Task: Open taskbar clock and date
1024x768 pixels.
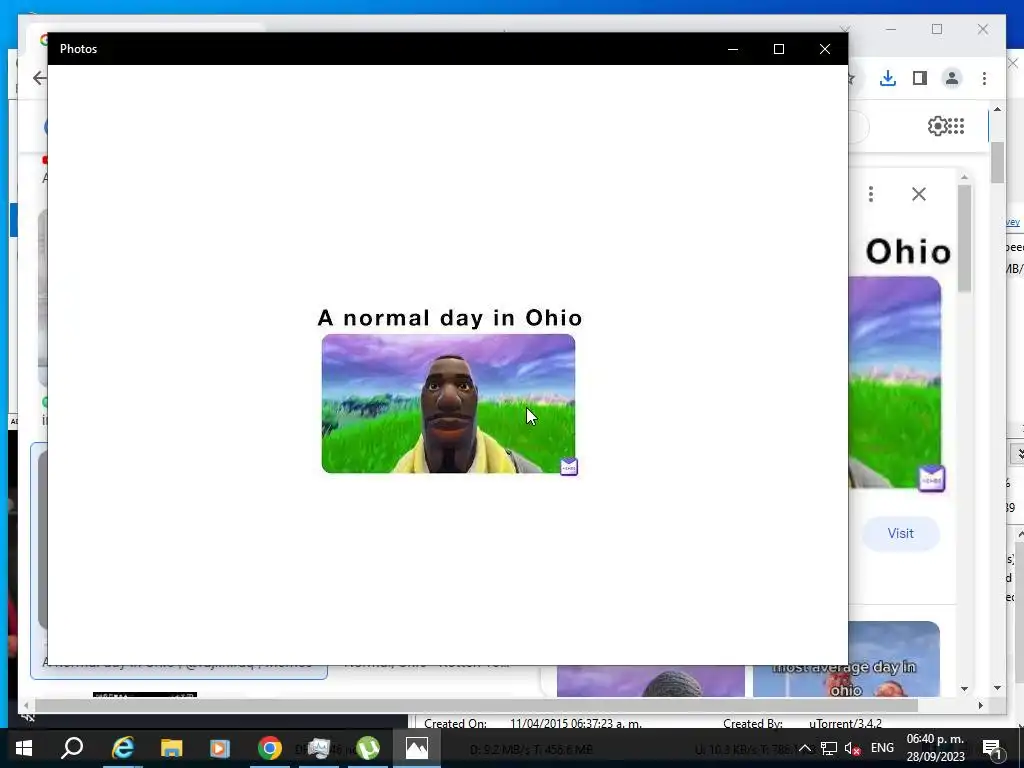Action: pyautogui.click(x=935, y=748)
